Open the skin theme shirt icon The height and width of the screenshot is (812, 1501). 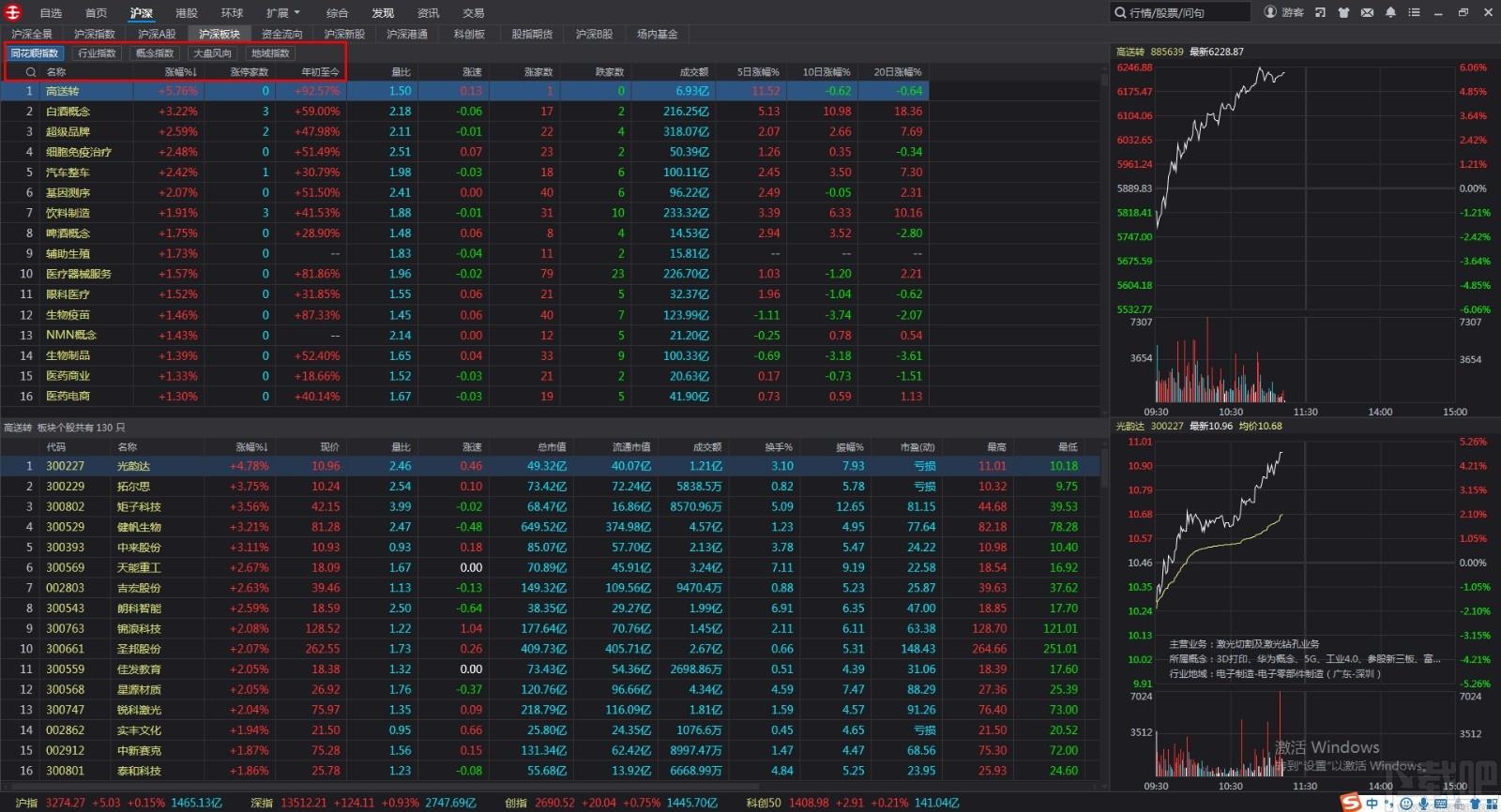coord(1343,12)
